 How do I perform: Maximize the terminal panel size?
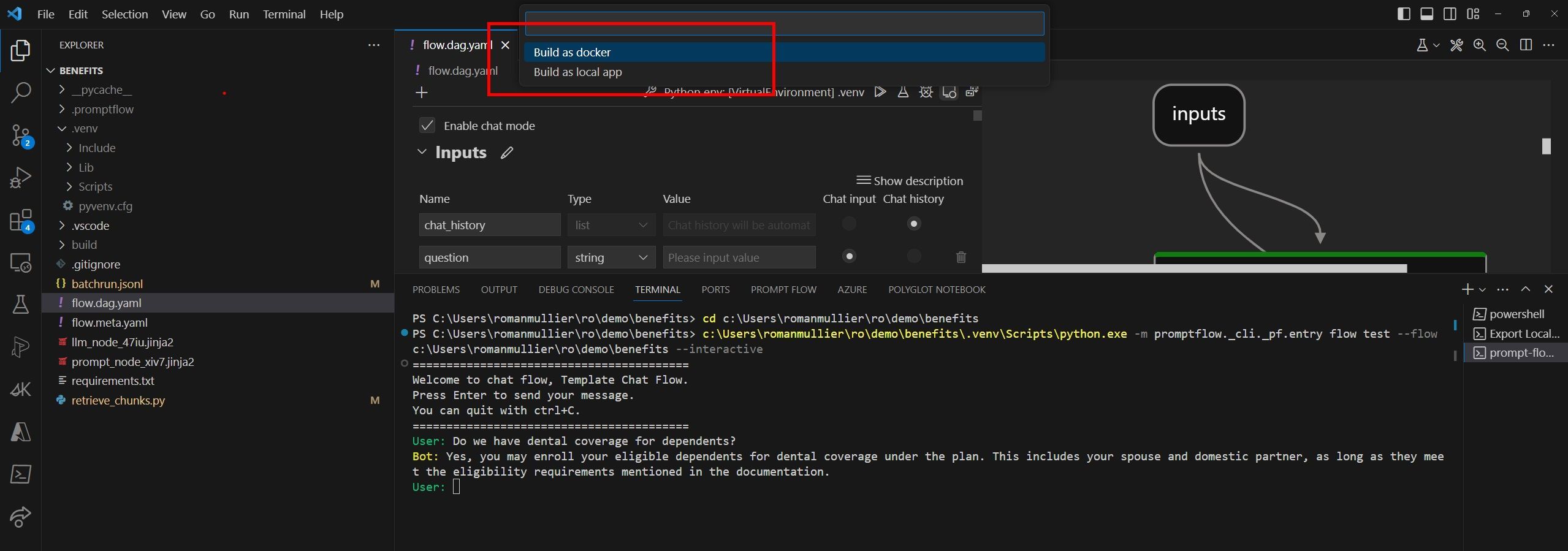[1526, 289]
